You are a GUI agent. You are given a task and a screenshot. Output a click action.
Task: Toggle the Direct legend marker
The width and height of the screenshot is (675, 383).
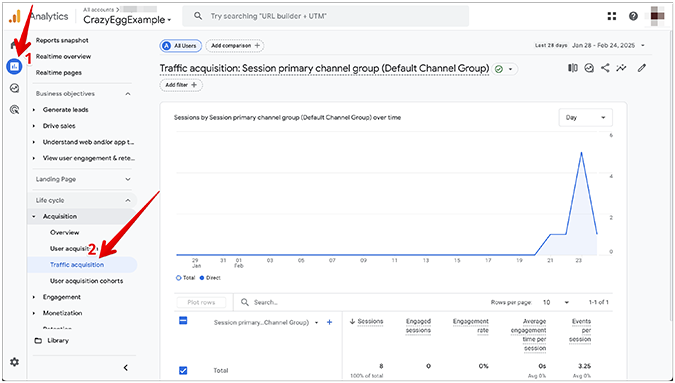(202, 278)
